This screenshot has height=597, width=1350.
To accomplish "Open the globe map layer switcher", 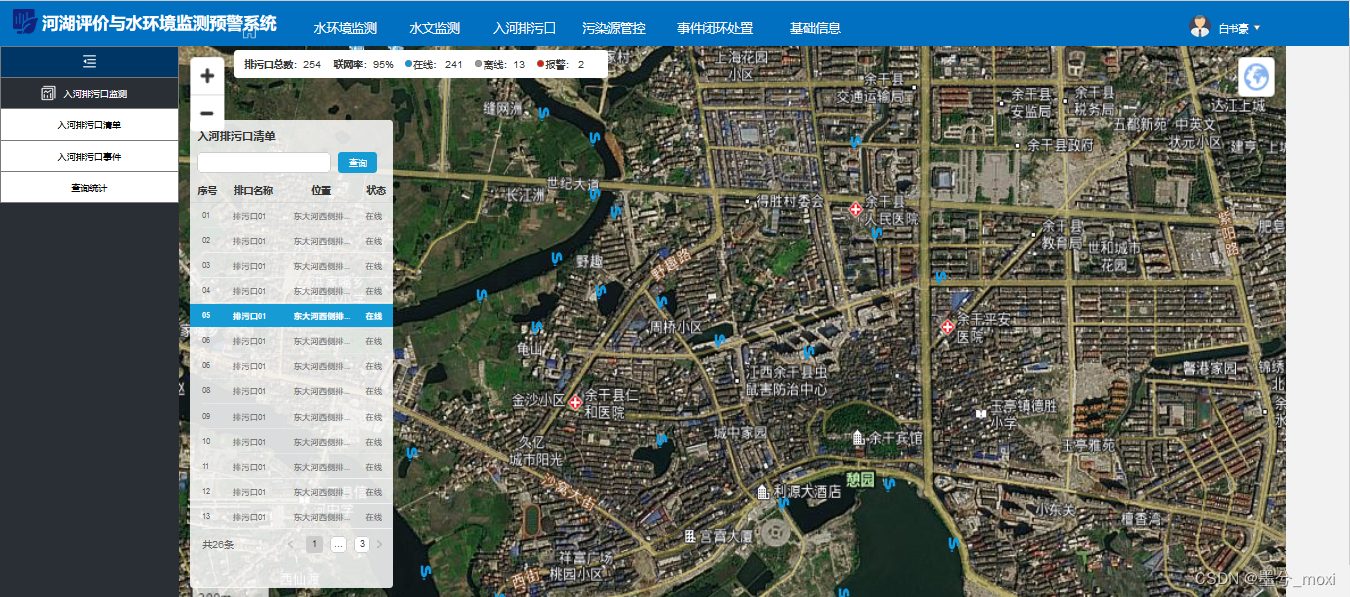I will [1258, 77].
